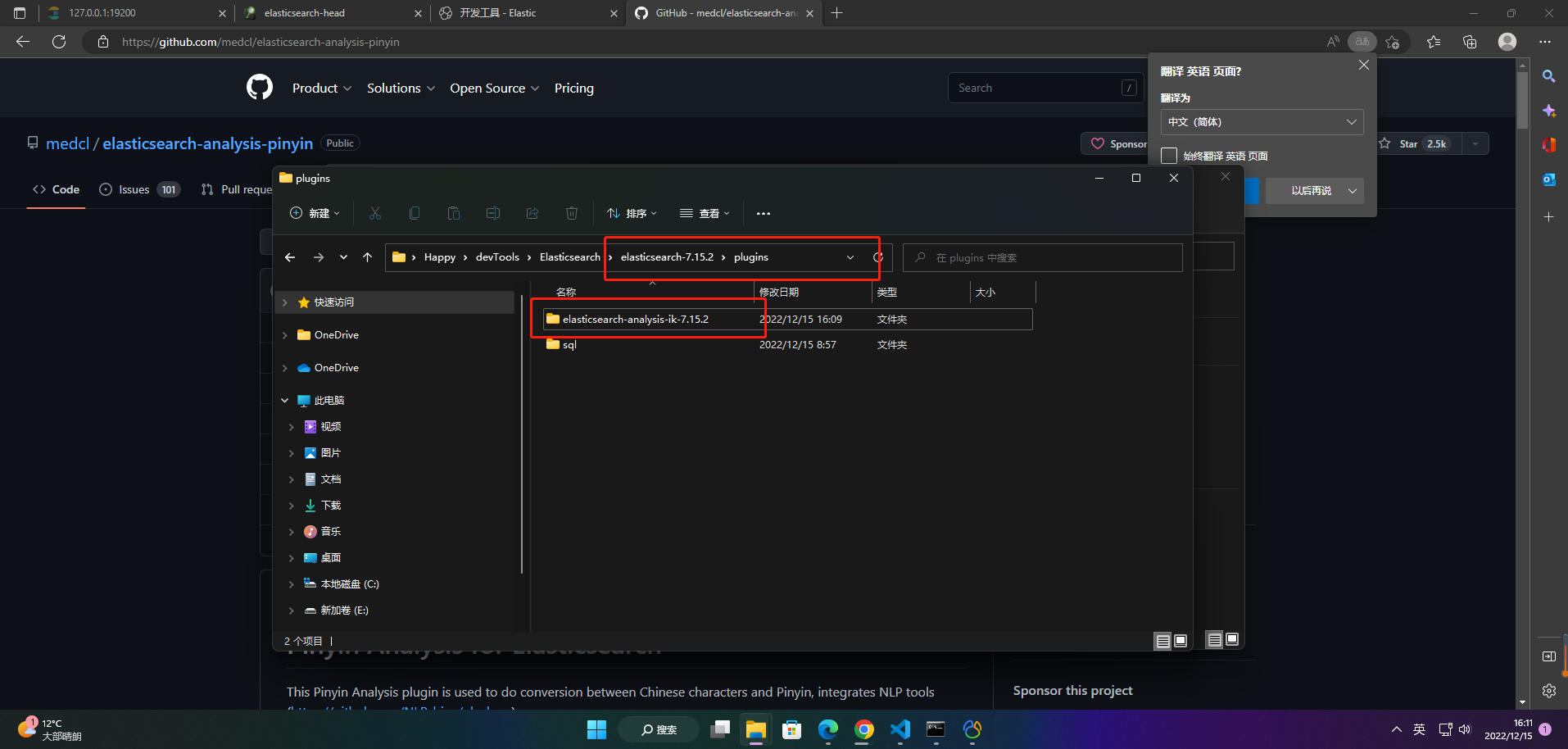Switch to the 开发工具 - Elastic tab
Image resolution: width=1568 pixels, height=749 pixels.
click(x=528, y=13)
